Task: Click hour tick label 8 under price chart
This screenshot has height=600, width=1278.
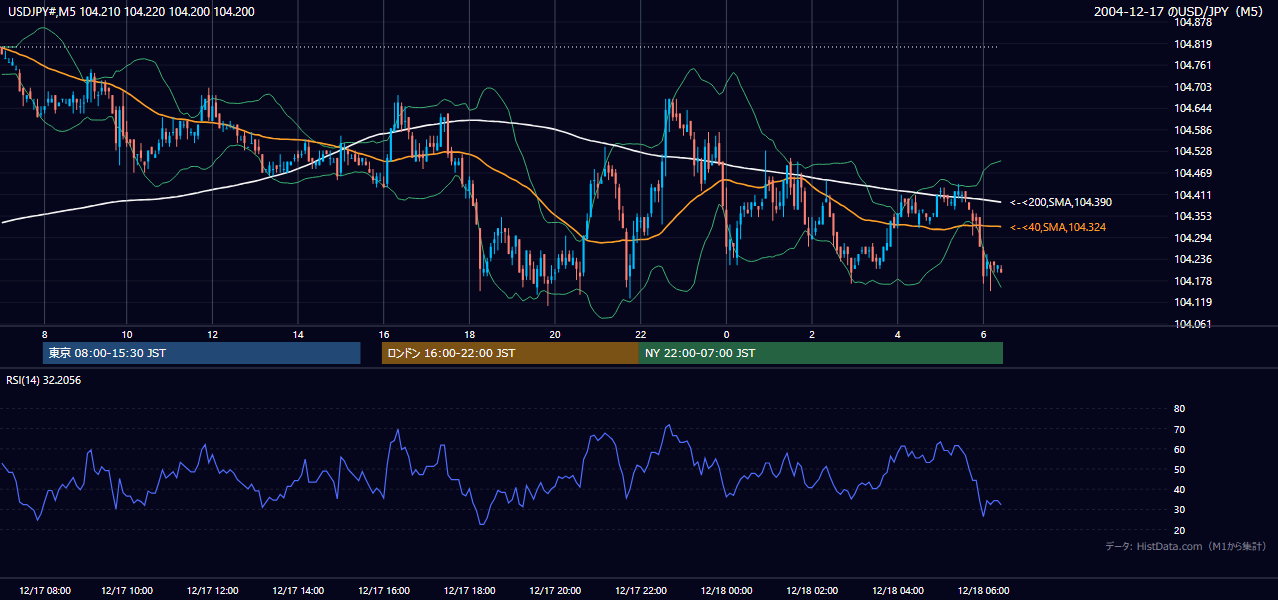Action: (x=44, y=334)
